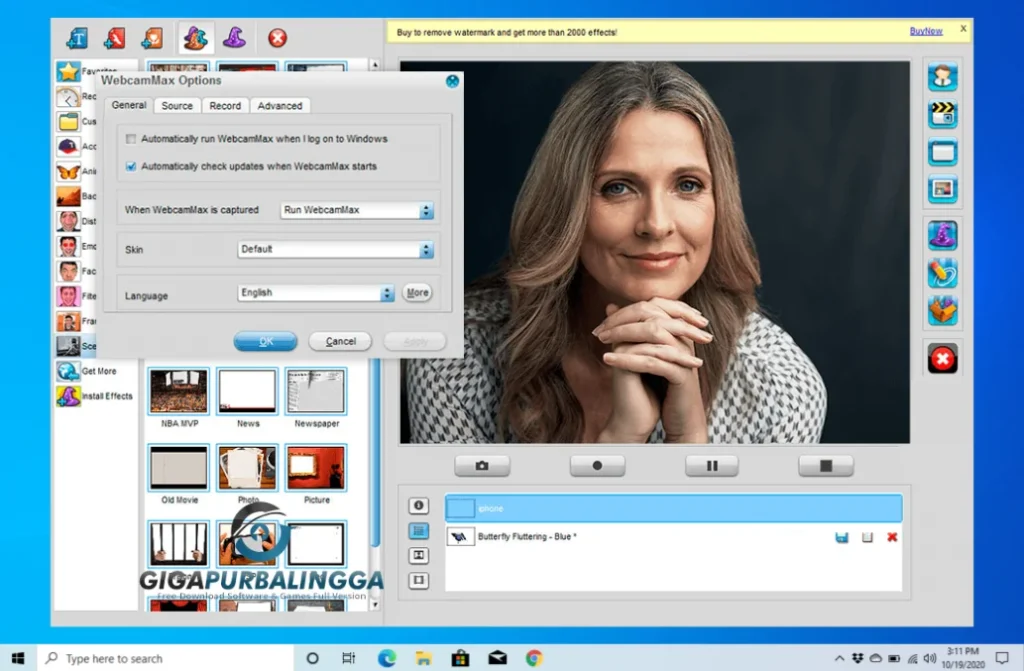The image size is (1024, 671).
Task: Save the Butterfly Fluttering effect using the disk icon
Action: click(x=842, y=537)
